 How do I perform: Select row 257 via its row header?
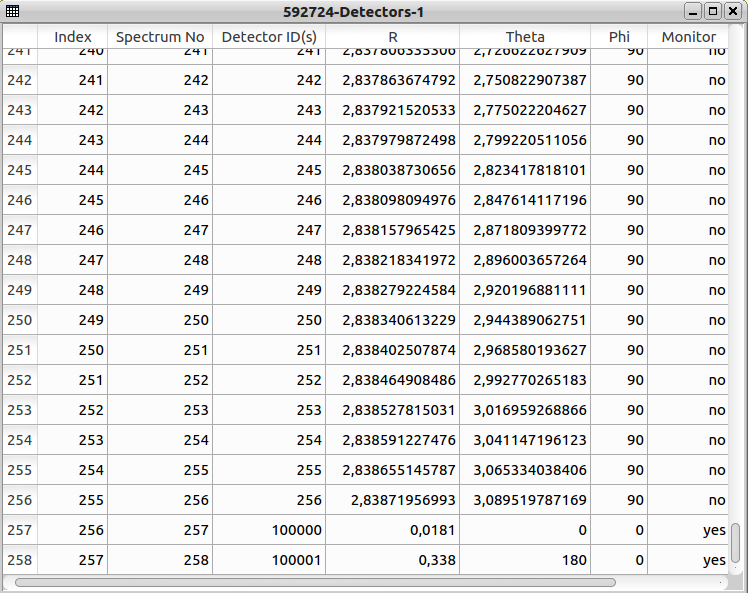pos(20,530)
